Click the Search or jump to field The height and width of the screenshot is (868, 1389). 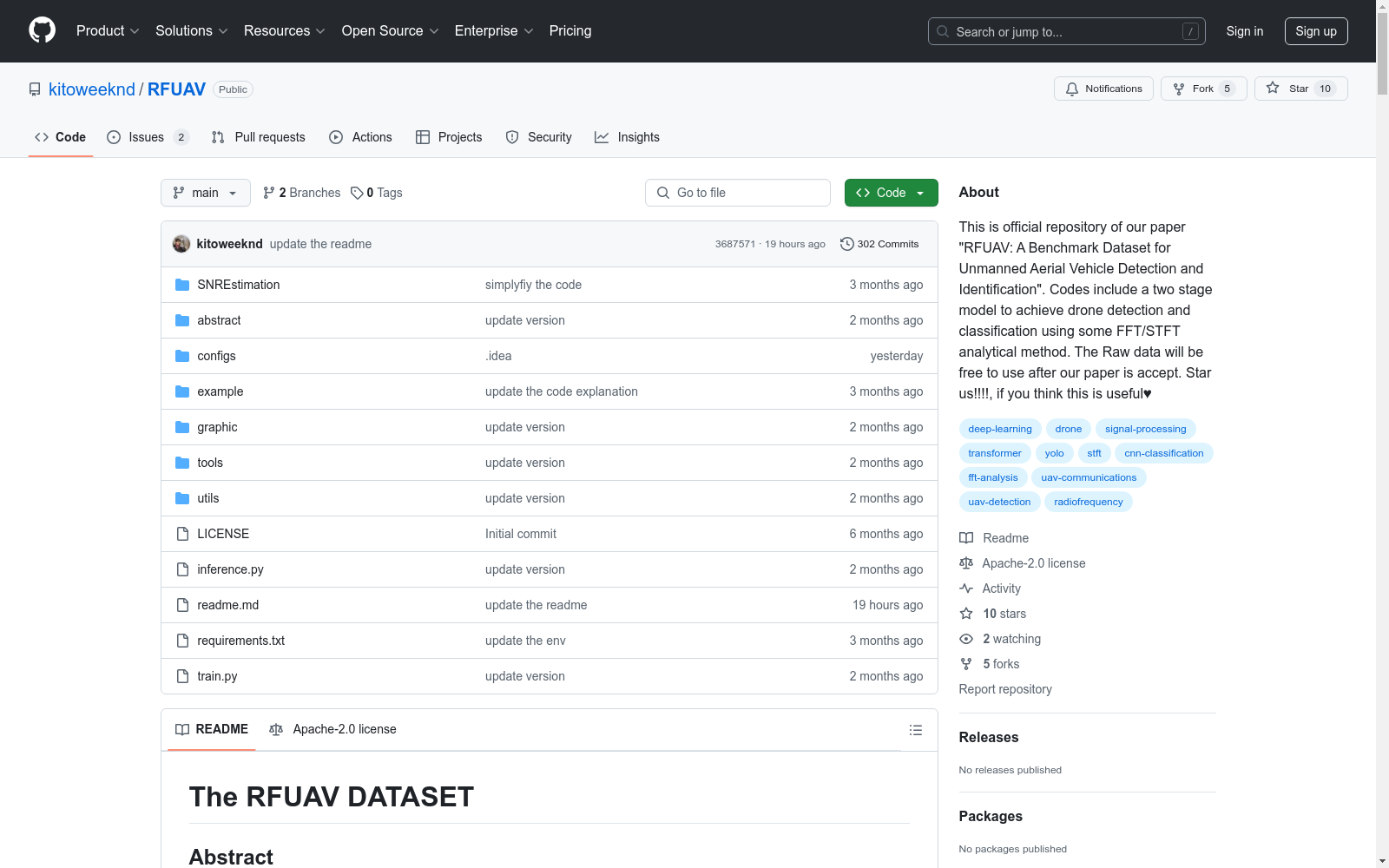1067,31
